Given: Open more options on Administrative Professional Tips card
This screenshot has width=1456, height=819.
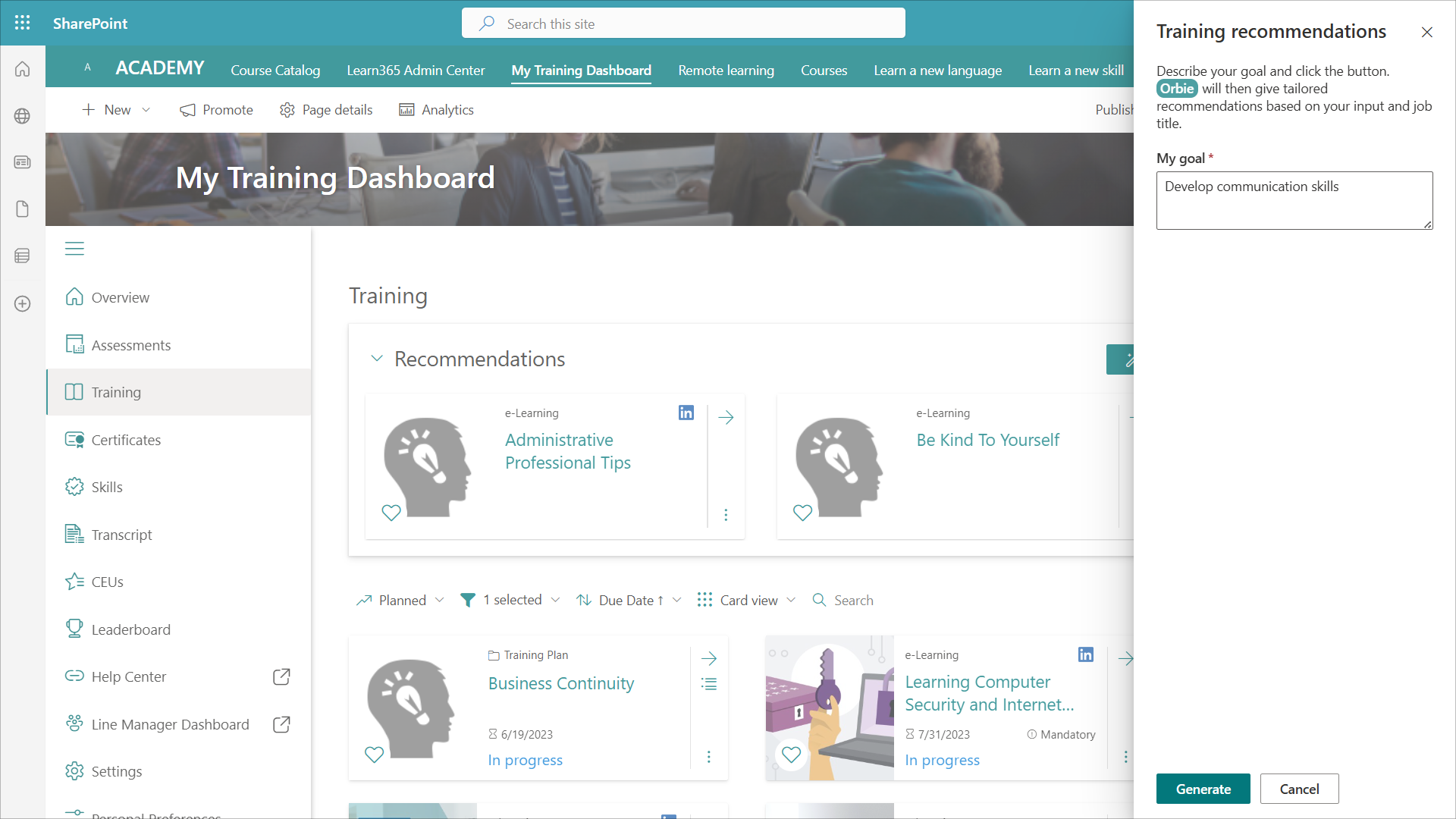Looking at the screenshot, I should coord(726,515).
